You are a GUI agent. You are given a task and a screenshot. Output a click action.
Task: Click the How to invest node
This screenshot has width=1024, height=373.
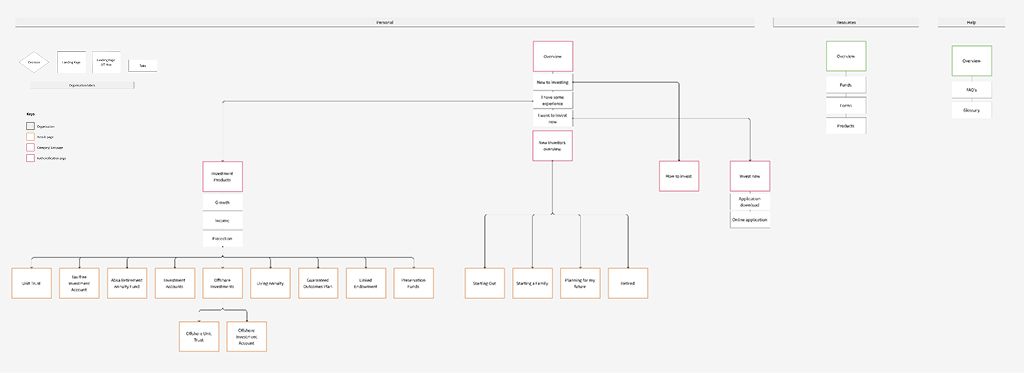679,176
